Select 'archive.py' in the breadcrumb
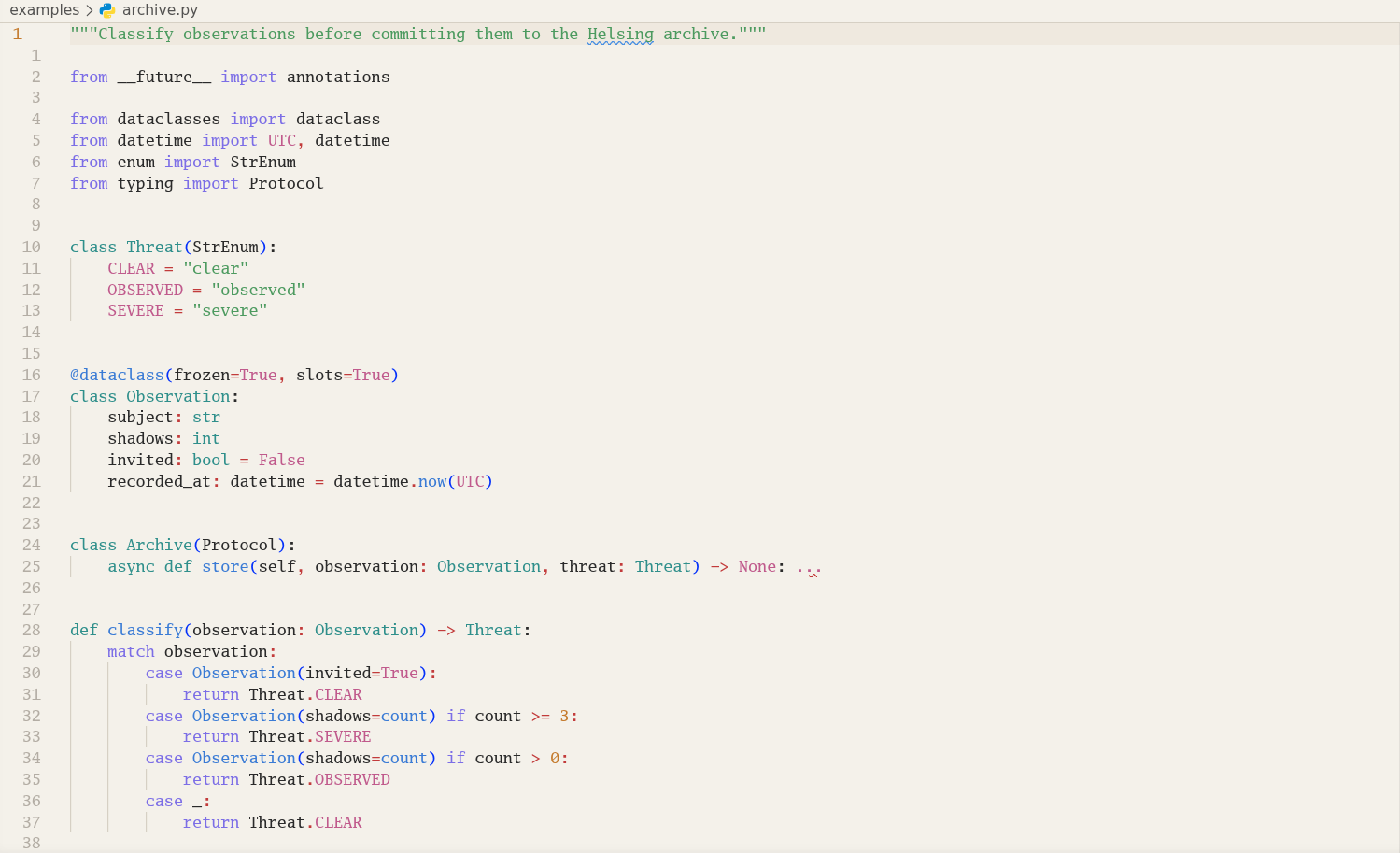The width and height of the screenshot is (1400, 853). (160, 10)
